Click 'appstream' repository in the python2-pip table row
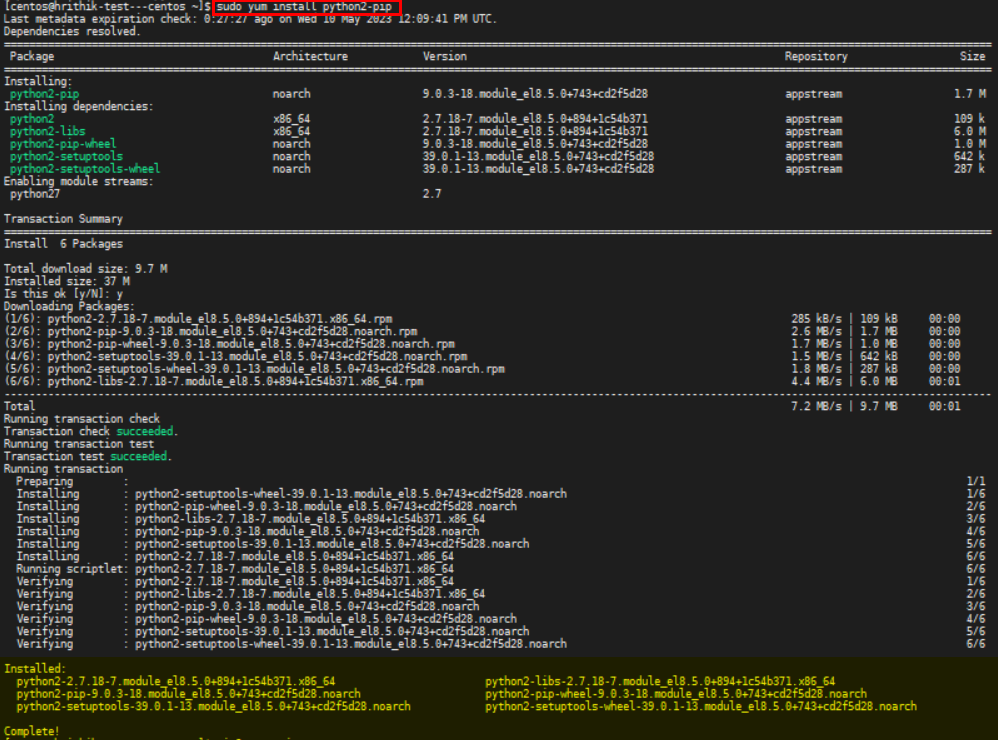This screenshot has height=740, width=998. pyautogui.click(x=813, y=94)
